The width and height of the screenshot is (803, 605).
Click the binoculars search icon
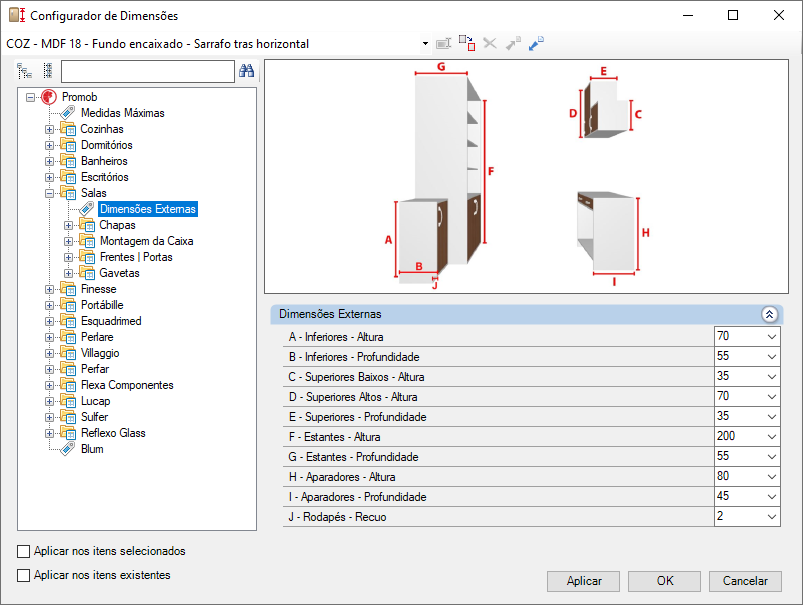pos(247,71)
